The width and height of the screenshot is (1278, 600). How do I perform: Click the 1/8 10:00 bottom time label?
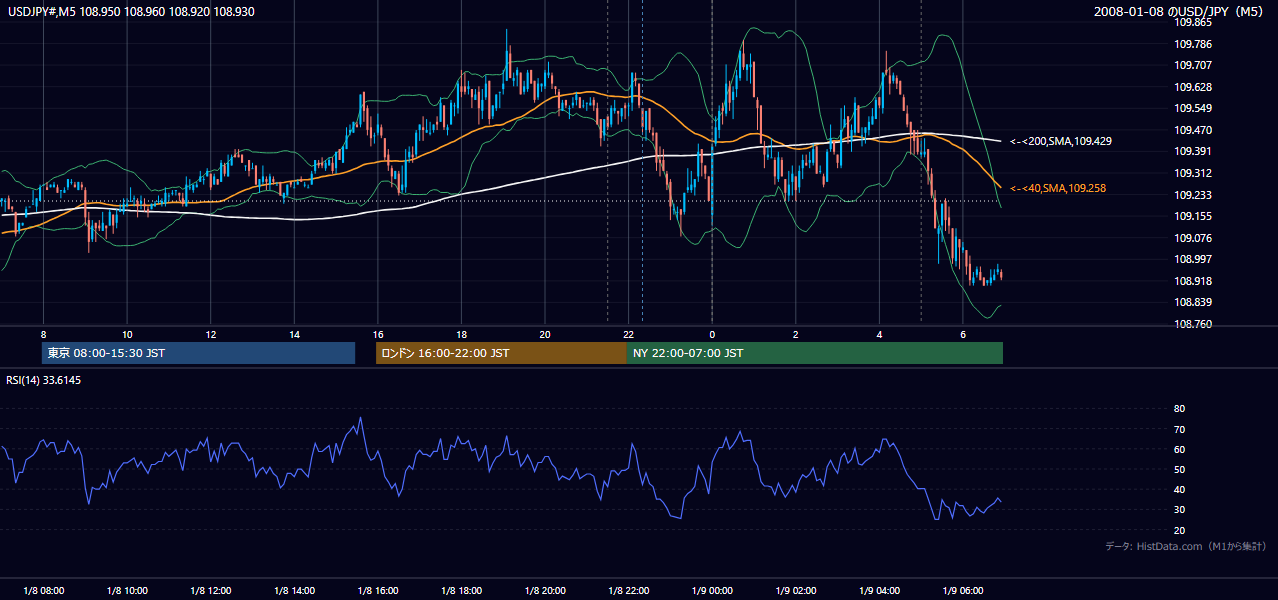coord(127,590)
